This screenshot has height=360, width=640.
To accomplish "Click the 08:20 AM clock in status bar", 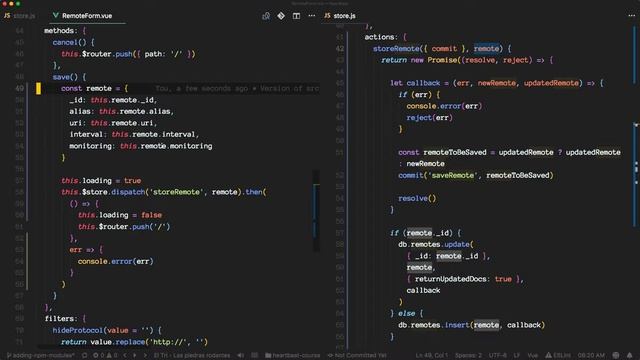I will (591, 356).
